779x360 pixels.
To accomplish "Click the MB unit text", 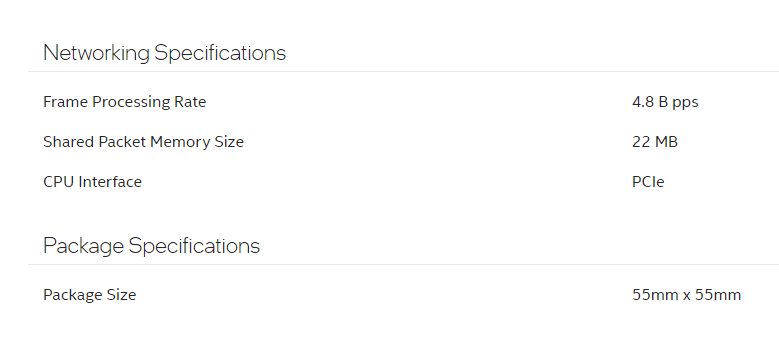I will click(x=666, y=142).
